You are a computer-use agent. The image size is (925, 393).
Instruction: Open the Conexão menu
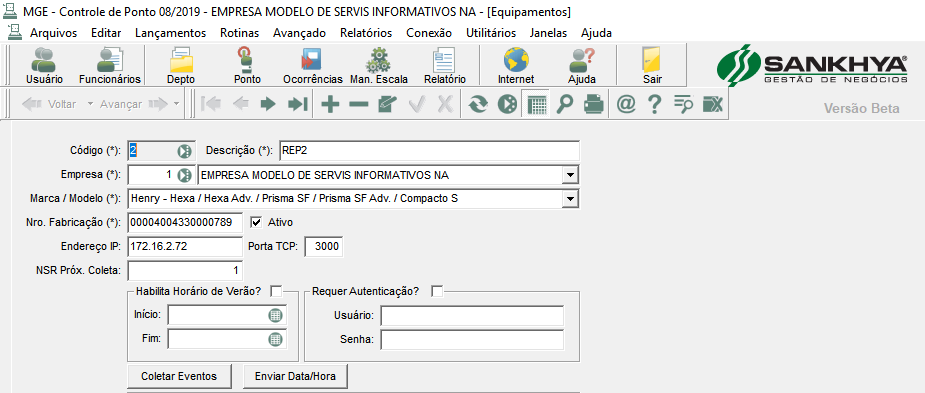tap(429, 33)
